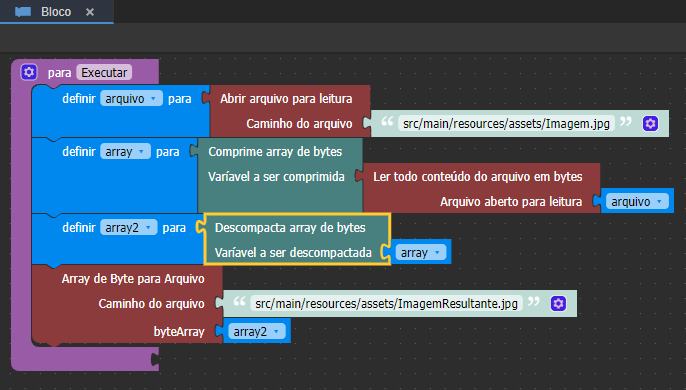Edit the ImagemResultante.jpg path text field
Viewport: 686px width, 390px height.
point(386,303)
